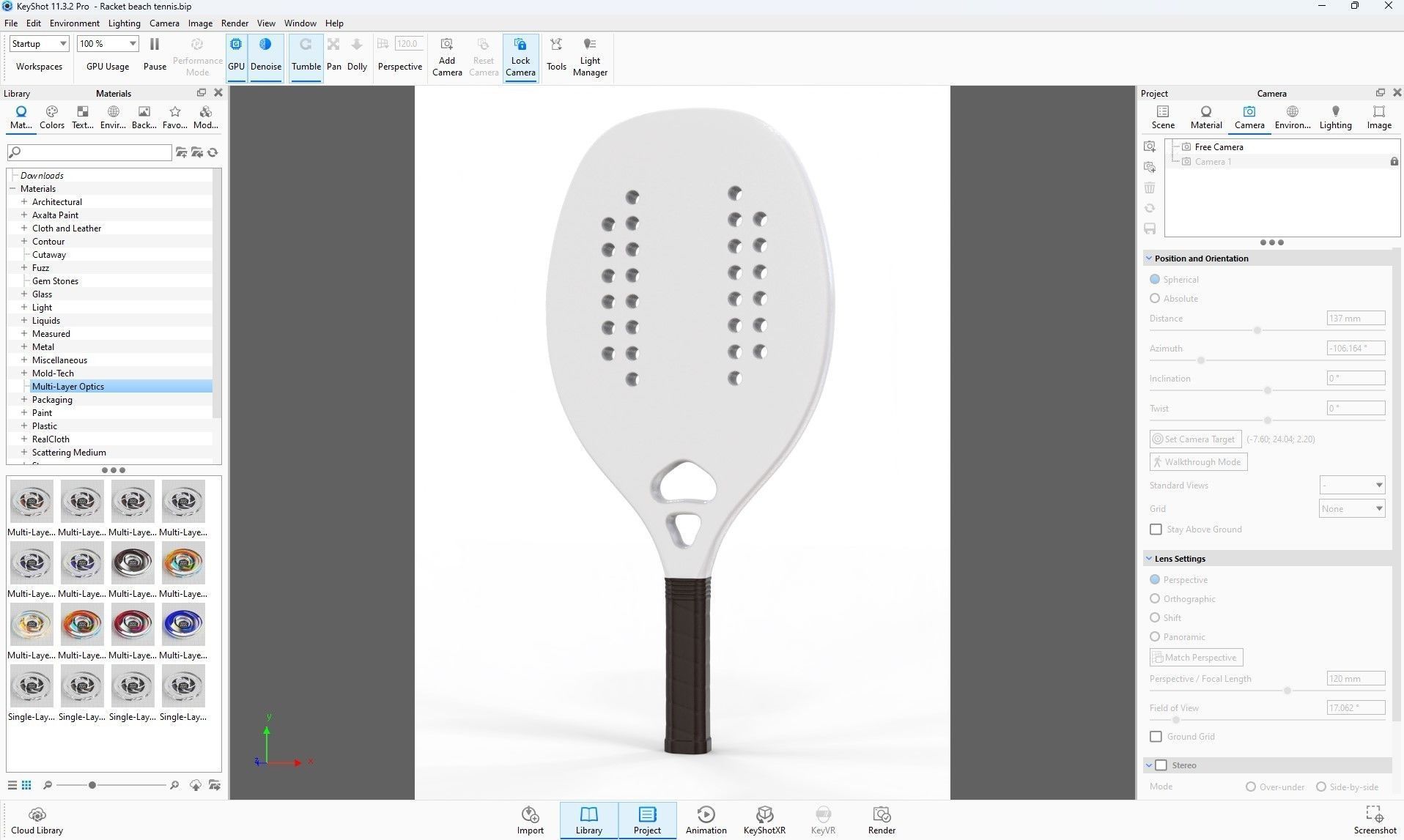Toggle the Library panel button
Viewport: 1404px width, 840px height.
pos(589,820)
